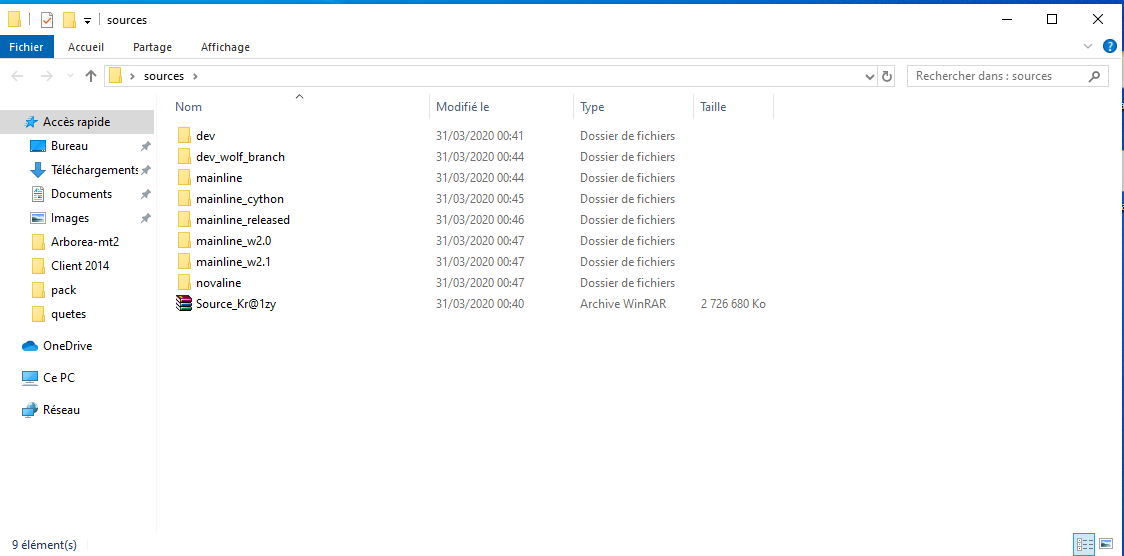The image size is (1124, 556).
Task: Open Client 2014 folder in sidebar
Action: point(80,266)
